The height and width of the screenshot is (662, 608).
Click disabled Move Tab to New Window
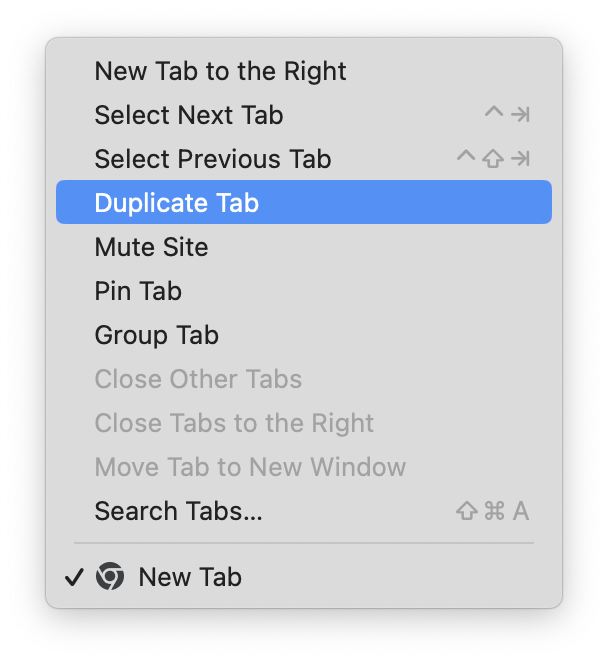[304, 467]
